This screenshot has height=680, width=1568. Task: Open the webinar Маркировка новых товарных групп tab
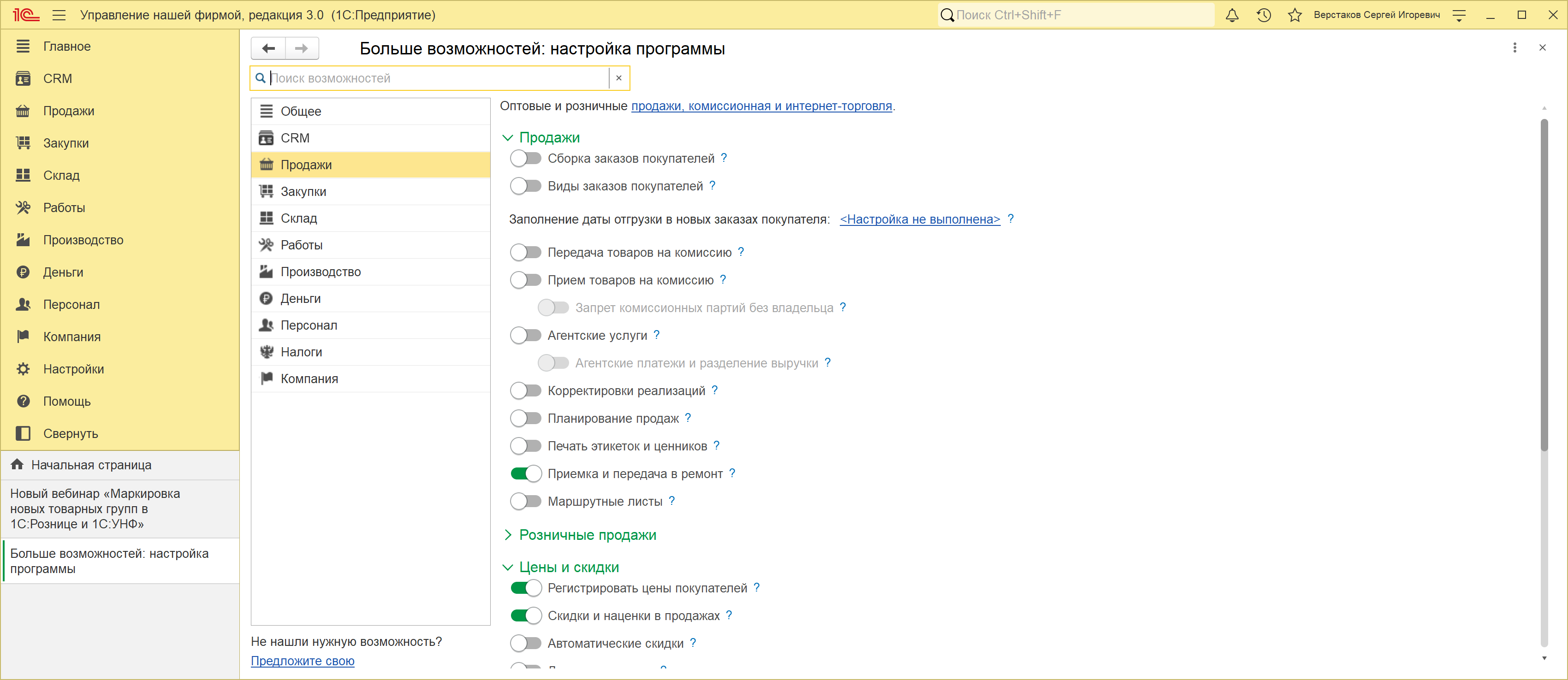click(x=120, y=509)
